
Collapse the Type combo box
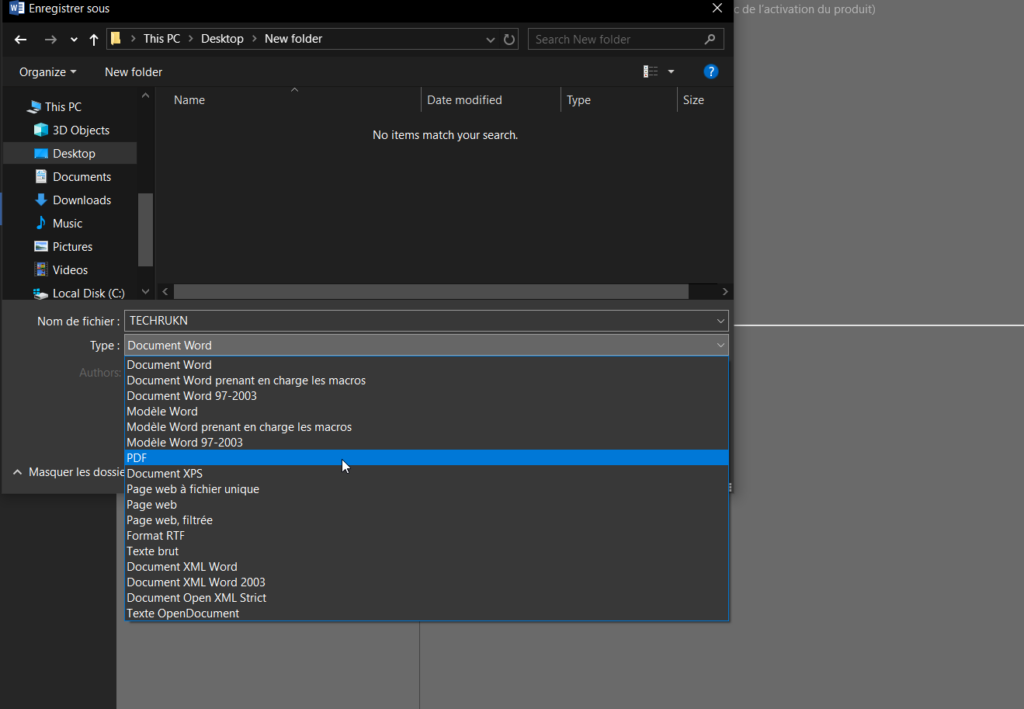720,345
